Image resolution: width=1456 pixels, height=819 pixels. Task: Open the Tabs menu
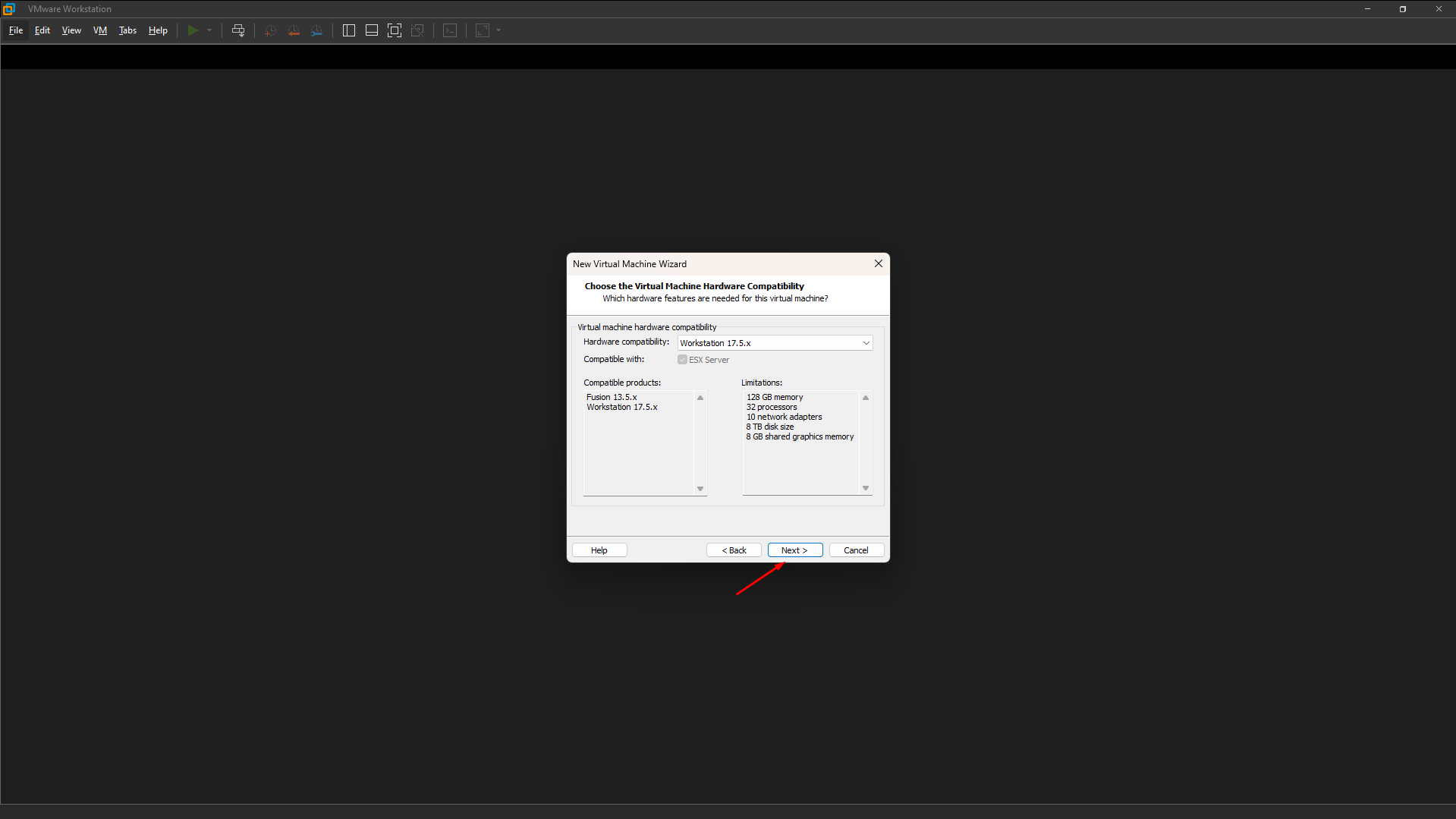[x=127, y=30]
